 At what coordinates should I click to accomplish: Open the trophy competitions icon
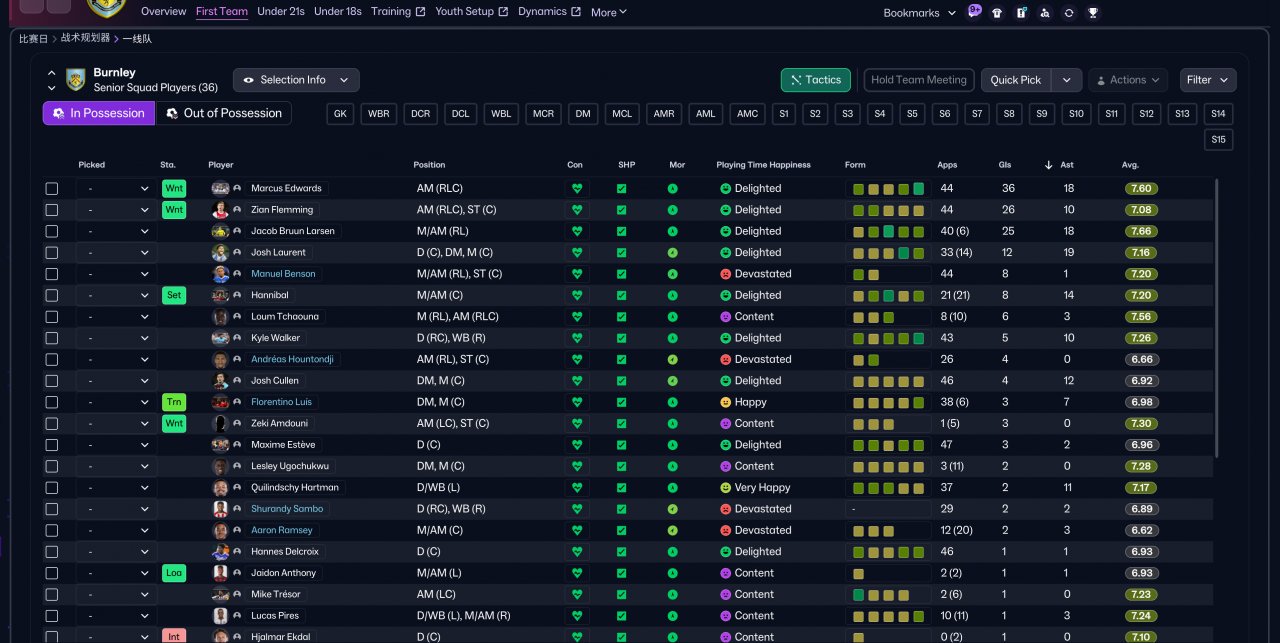coord(1093,13)
